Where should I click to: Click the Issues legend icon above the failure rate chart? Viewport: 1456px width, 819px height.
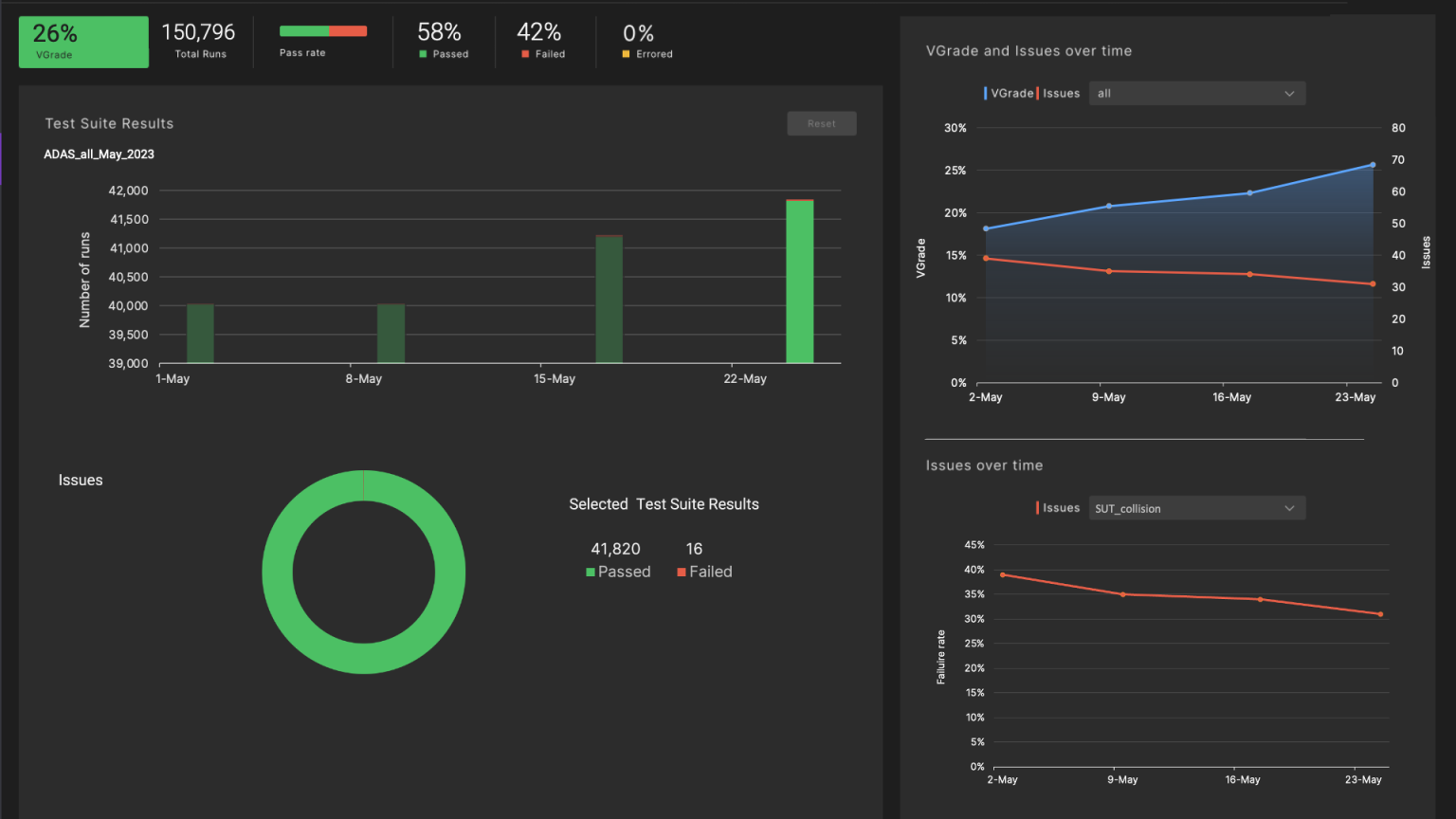[x=1037, y=507]
